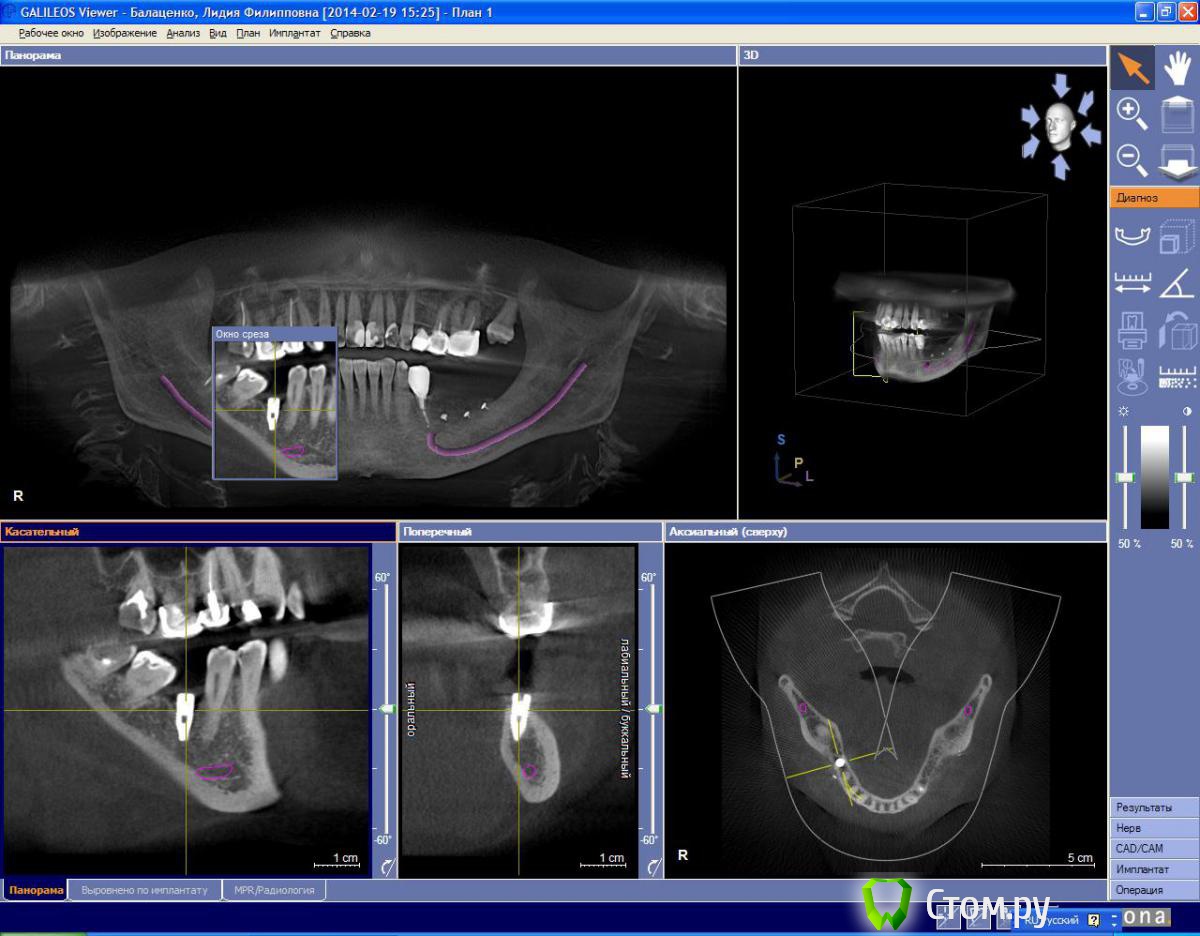This screenshot has width=1200, height=936.
Task: Click the contrast slider handle
Action: pos(1183,478)
